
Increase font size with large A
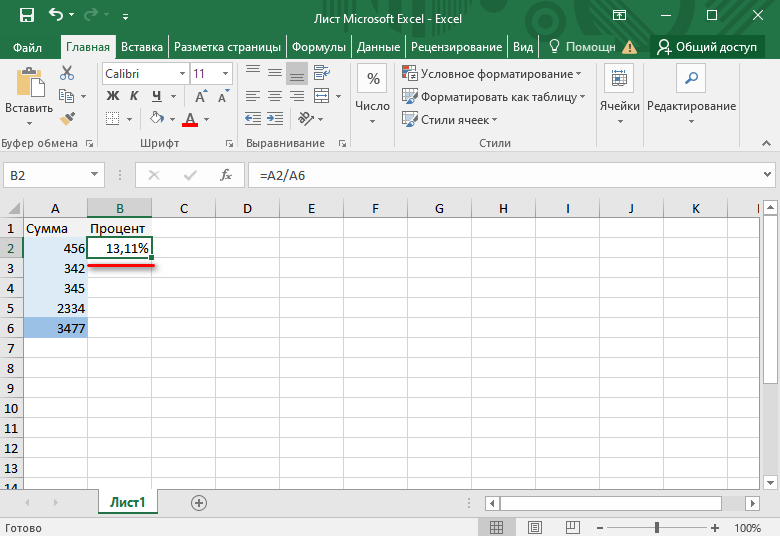(x=200, y=96)
